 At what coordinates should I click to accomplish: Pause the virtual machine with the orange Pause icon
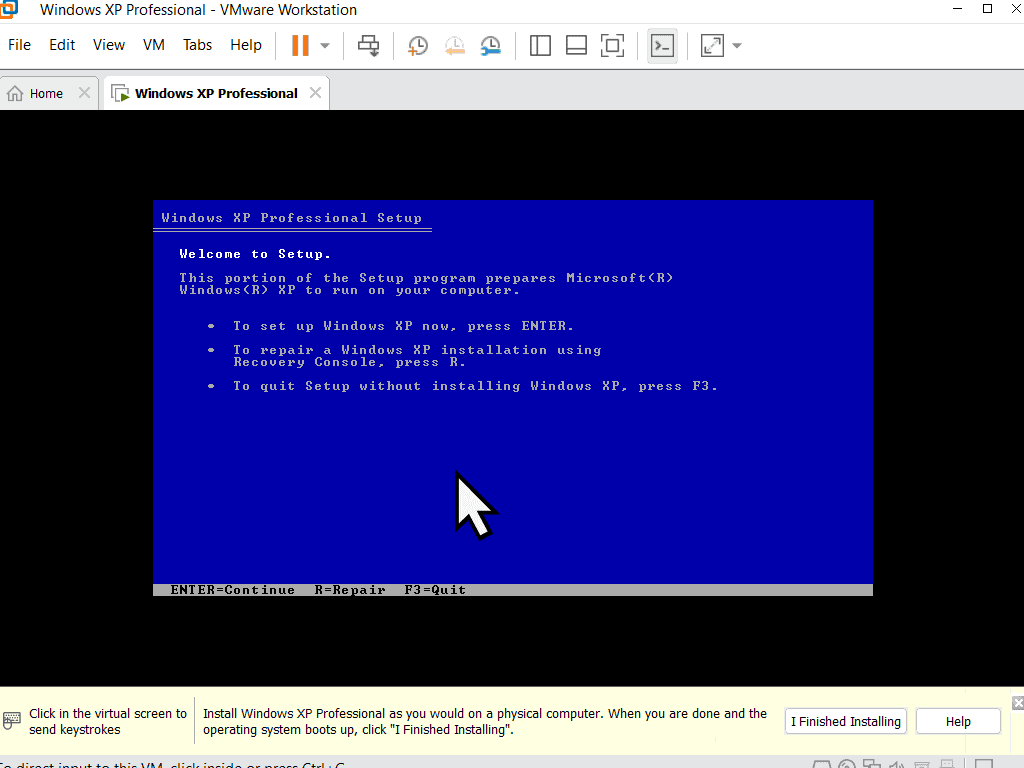point(300,46)
